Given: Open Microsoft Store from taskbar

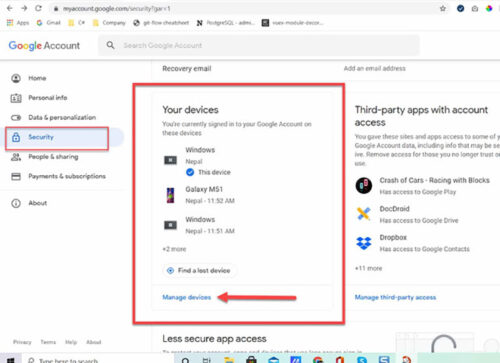Looking at the screenshot, I should point(251,360).
